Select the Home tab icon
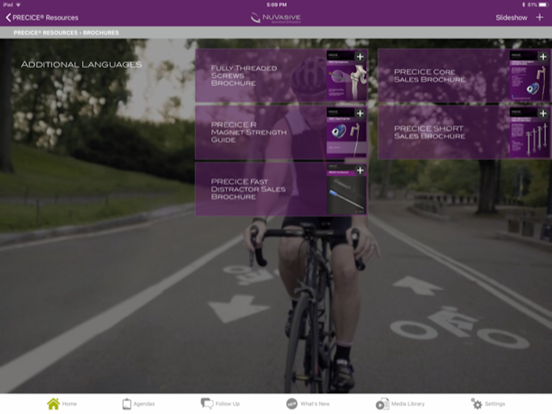This screenshot has width=552, height=414. click(54, 404)
